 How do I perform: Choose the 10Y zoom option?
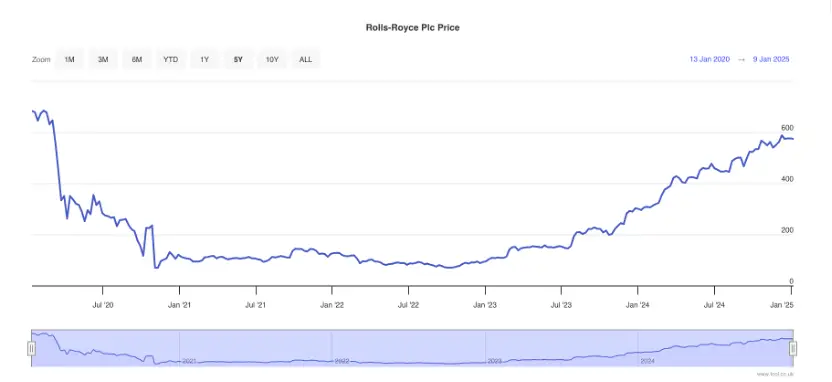(x=272, y=59)
